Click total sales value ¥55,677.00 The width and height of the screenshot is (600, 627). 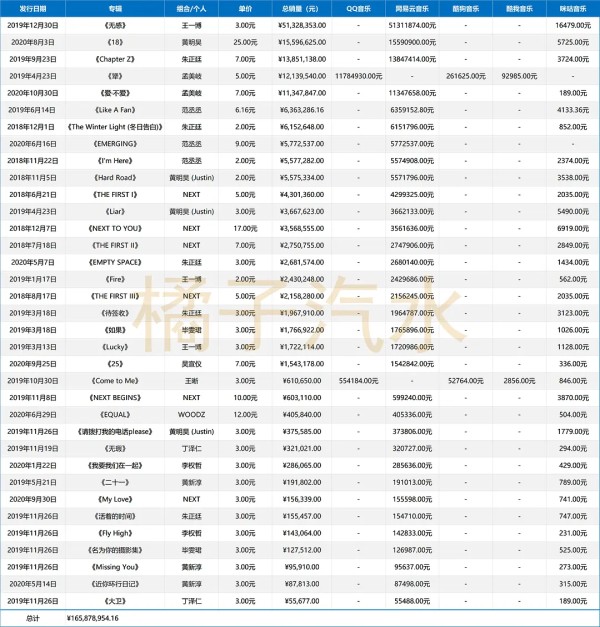tap(302, 601)
